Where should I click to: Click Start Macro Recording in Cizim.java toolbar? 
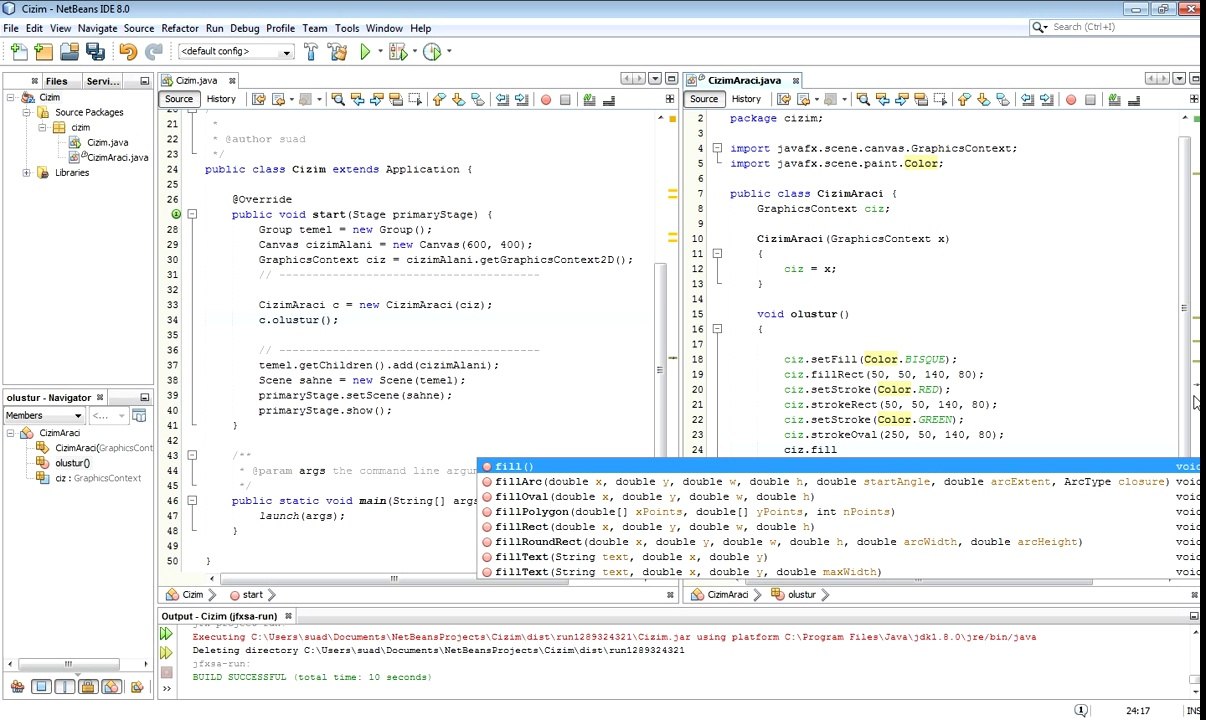(x=546, y=99)
